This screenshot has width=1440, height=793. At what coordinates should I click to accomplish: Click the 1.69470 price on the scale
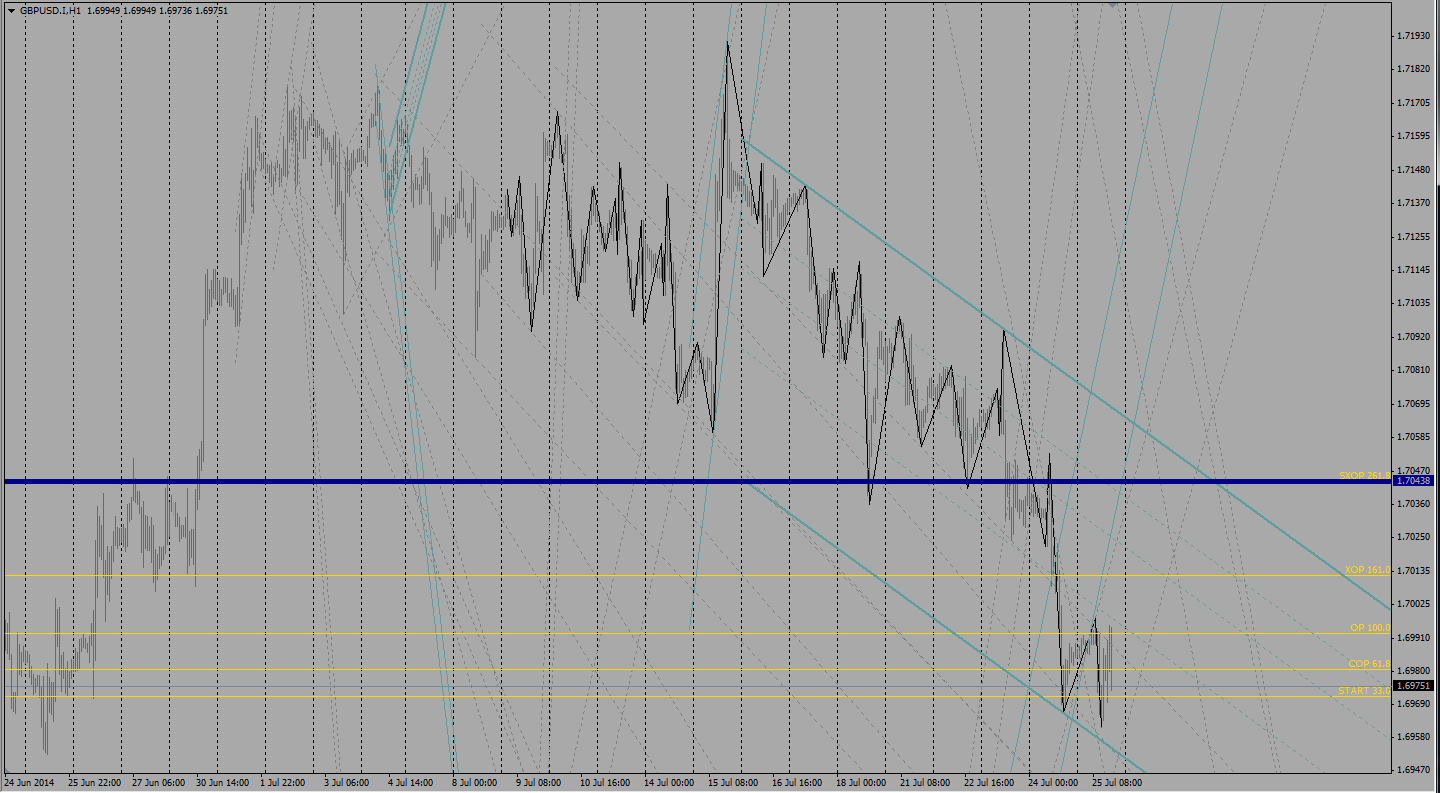pos(1414,770)
